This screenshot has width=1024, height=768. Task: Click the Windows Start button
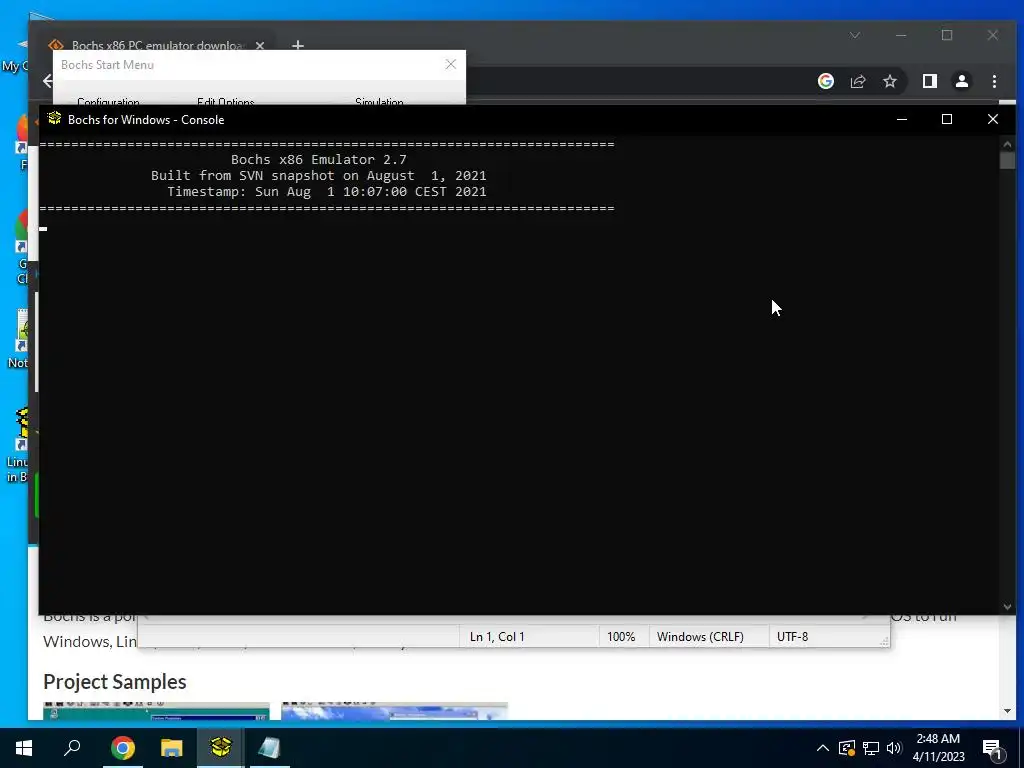pyautogui.click(x=24, y=747)
